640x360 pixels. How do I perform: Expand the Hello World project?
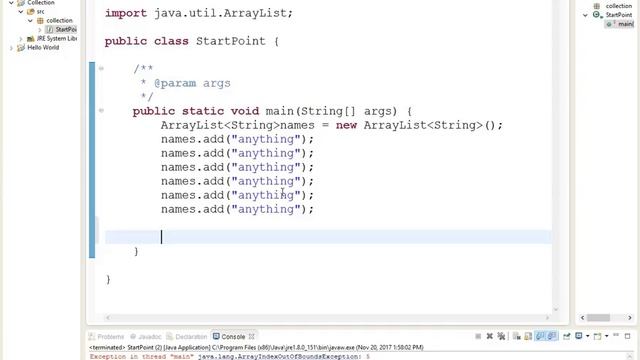[11, 48]
